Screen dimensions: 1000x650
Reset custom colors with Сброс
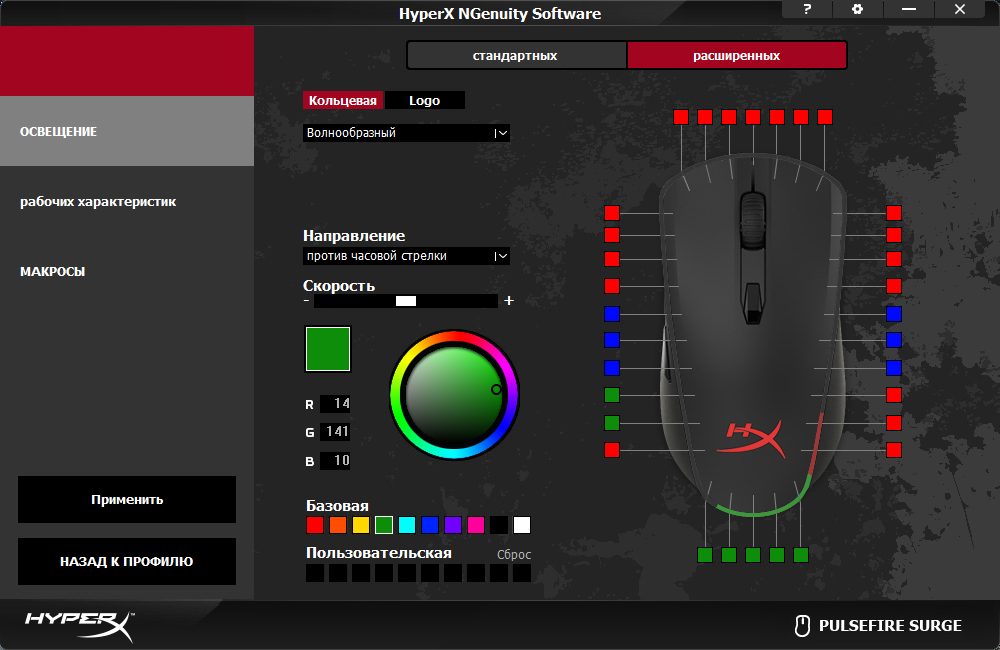coord(514,554)
